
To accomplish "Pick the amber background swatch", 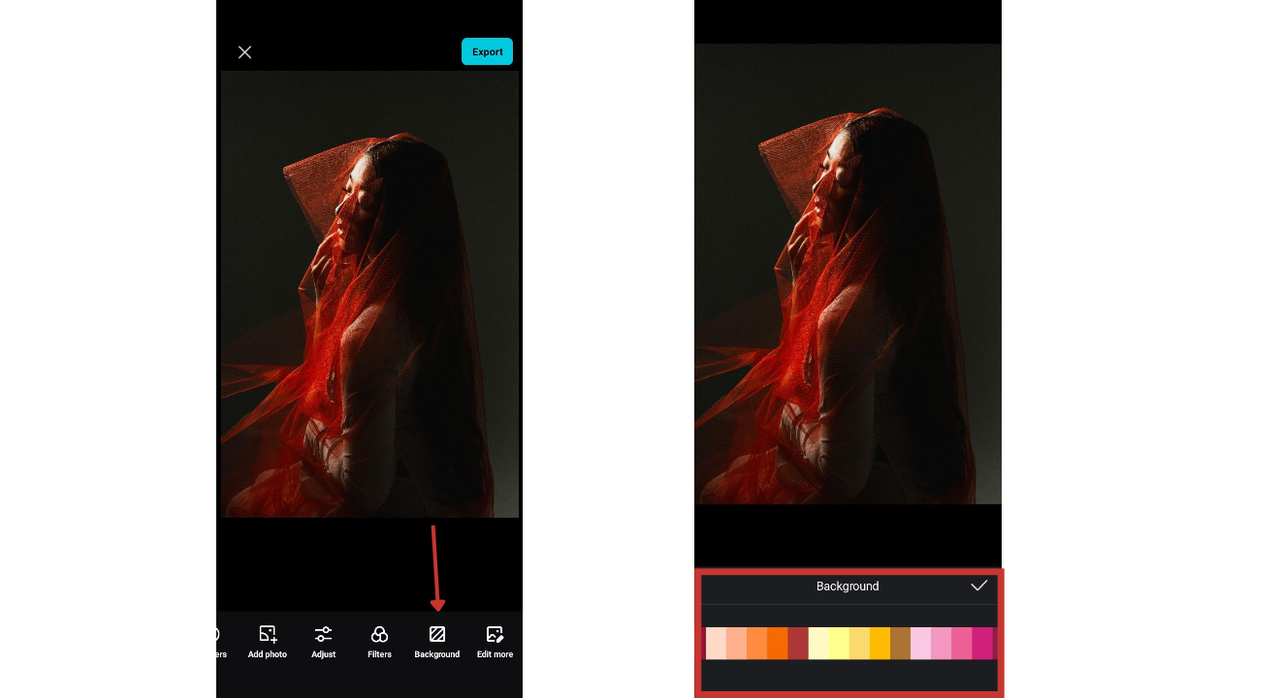I will [x=880, y=643].
